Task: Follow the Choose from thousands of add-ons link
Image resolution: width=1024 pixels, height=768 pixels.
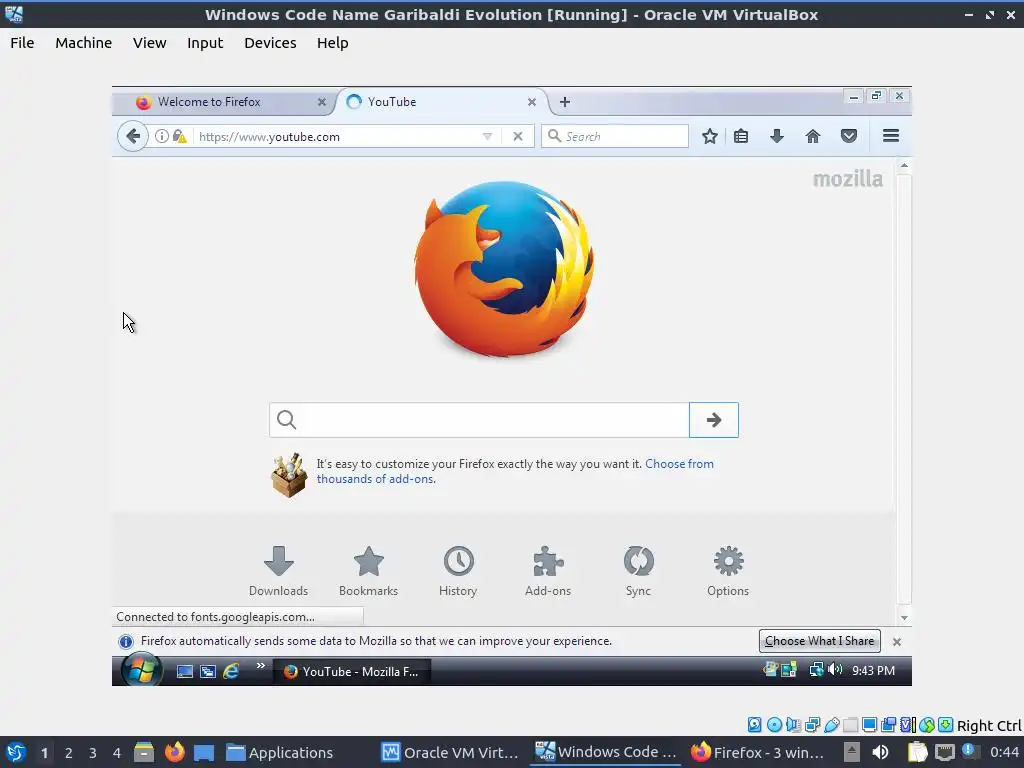Action: click(x=515, y=472)
